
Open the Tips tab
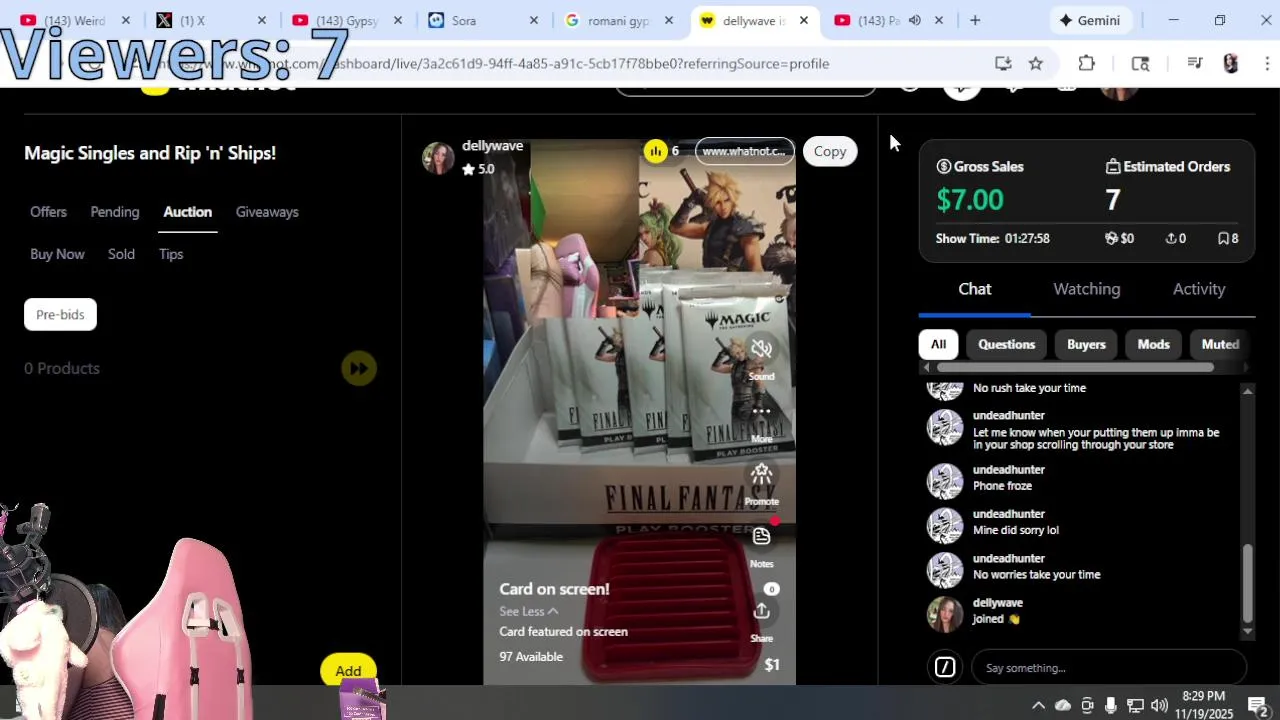coord(171,254)
